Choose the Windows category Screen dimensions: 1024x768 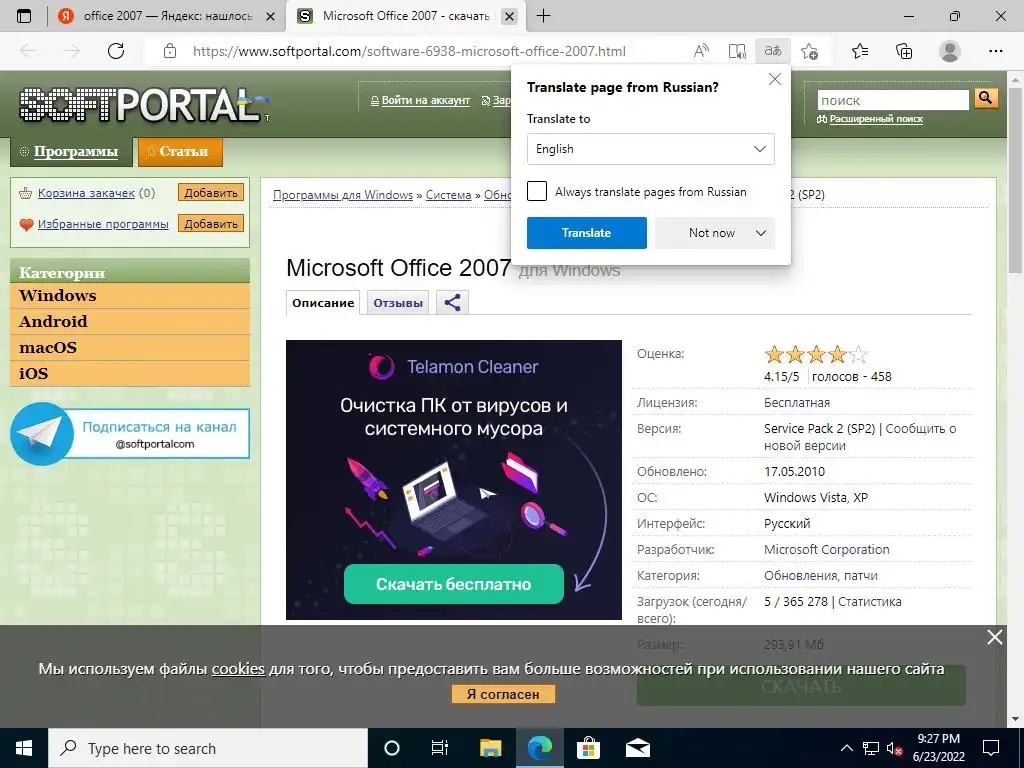(x=130, y=296)
